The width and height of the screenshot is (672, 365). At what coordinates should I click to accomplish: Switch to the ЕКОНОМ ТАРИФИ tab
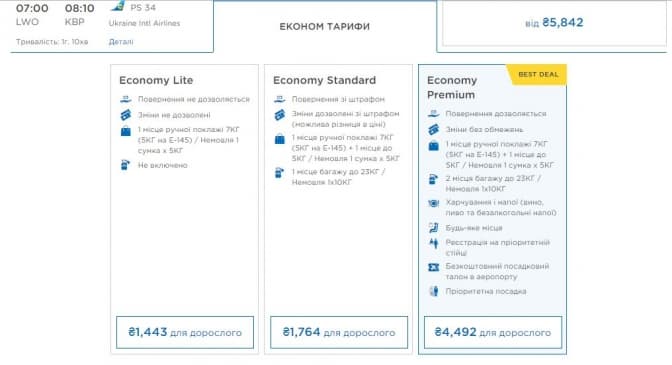tap(324, 27)
